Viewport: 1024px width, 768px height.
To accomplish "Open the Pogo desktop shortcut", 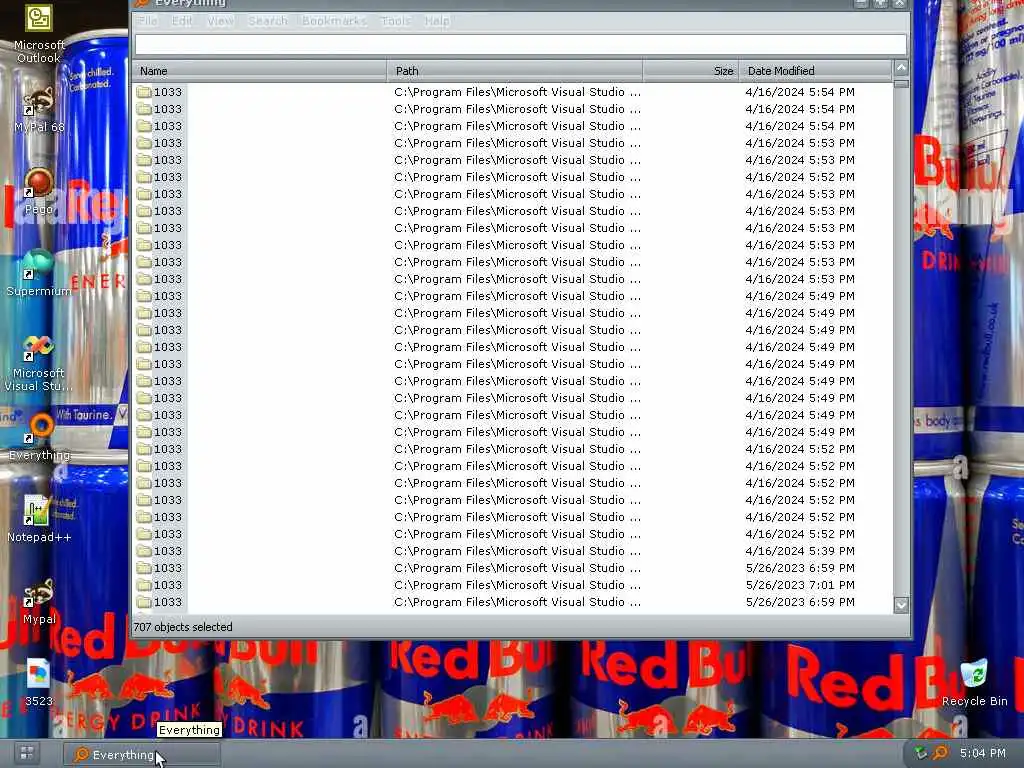I will point(39,191).
